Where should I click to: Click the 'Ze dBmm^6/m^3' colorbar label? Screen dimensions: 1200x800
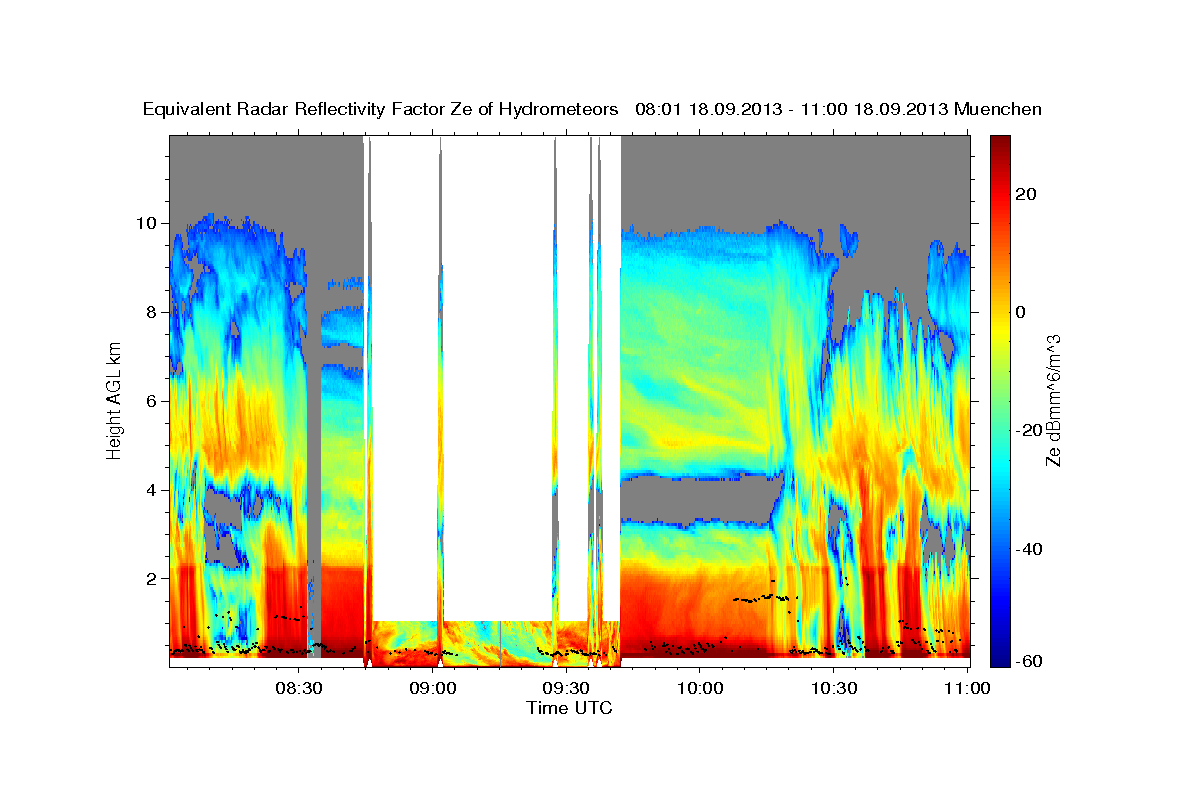tap(1053, 400)
